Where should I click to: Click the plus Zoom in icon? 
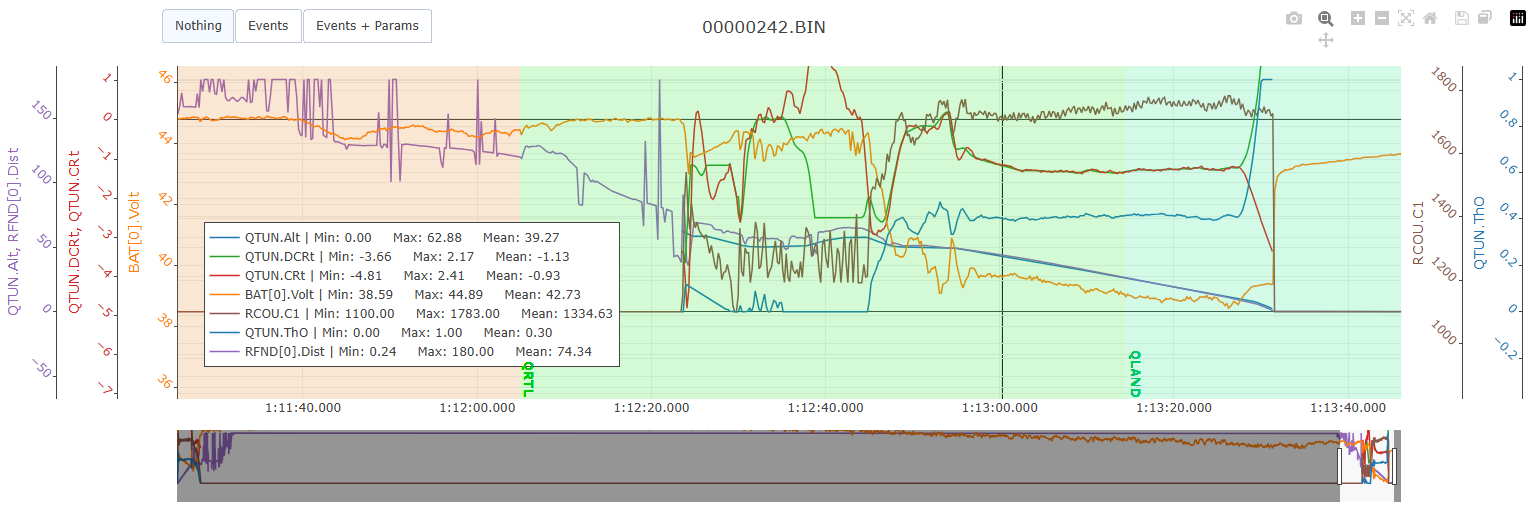click(x=1357, y=18)
